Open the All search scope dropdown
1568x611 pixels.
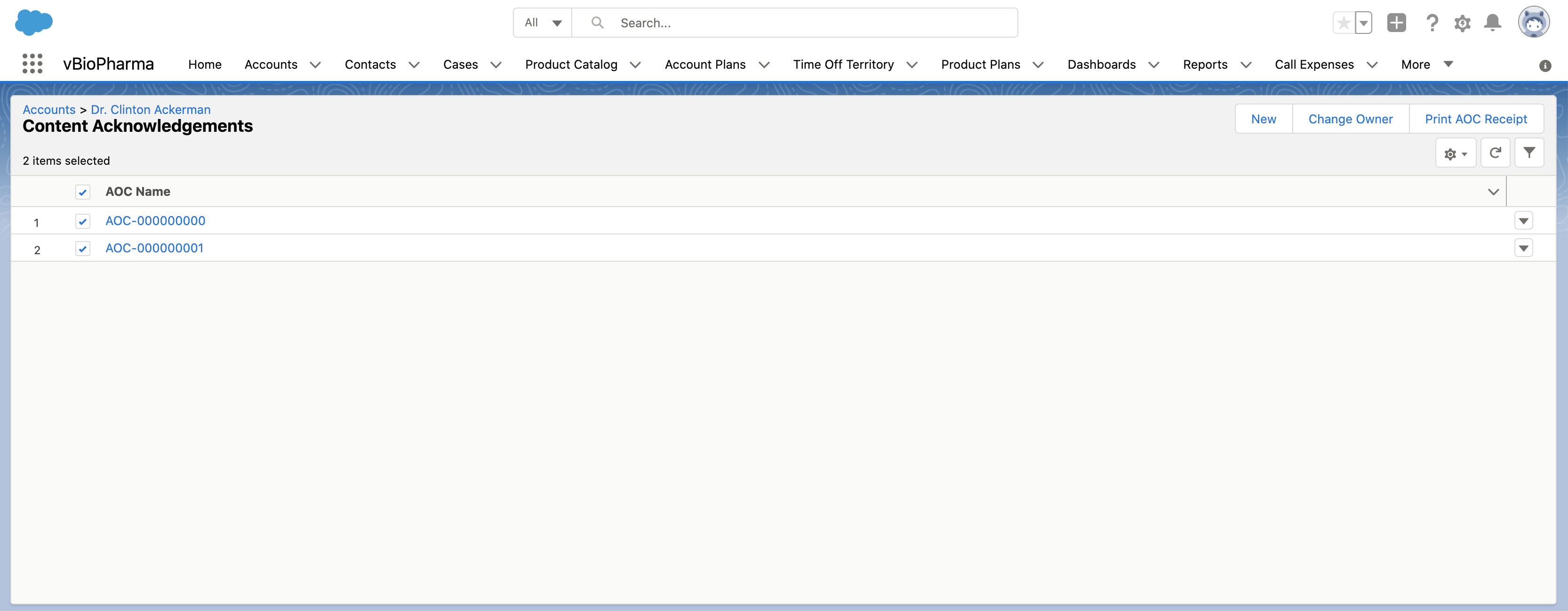coord(542,23)
